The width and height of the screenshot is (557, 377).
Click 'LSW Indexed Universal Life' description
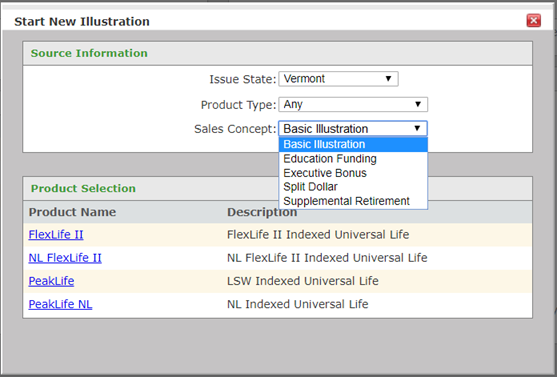point(303,281)
